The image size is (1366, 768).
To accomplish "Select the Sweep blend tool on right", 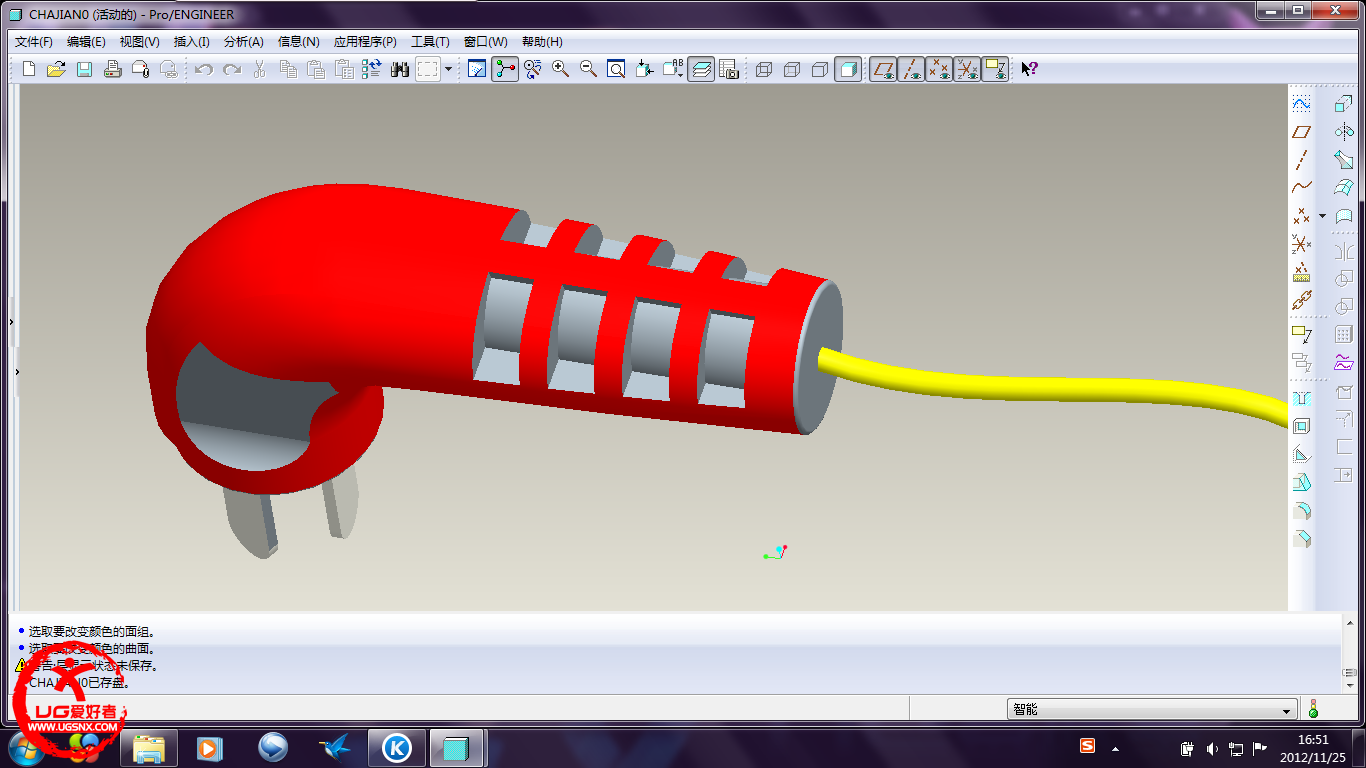I will (x=1344, y=160).
